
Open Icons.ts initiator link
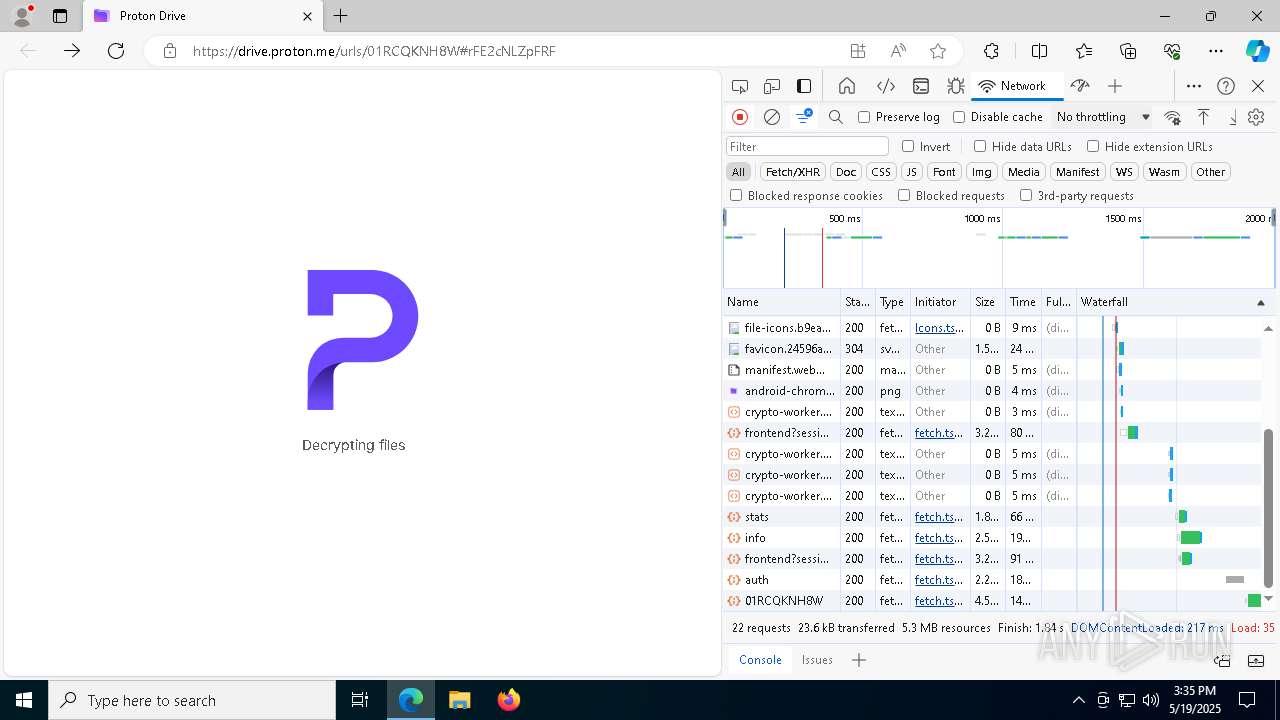939,328
